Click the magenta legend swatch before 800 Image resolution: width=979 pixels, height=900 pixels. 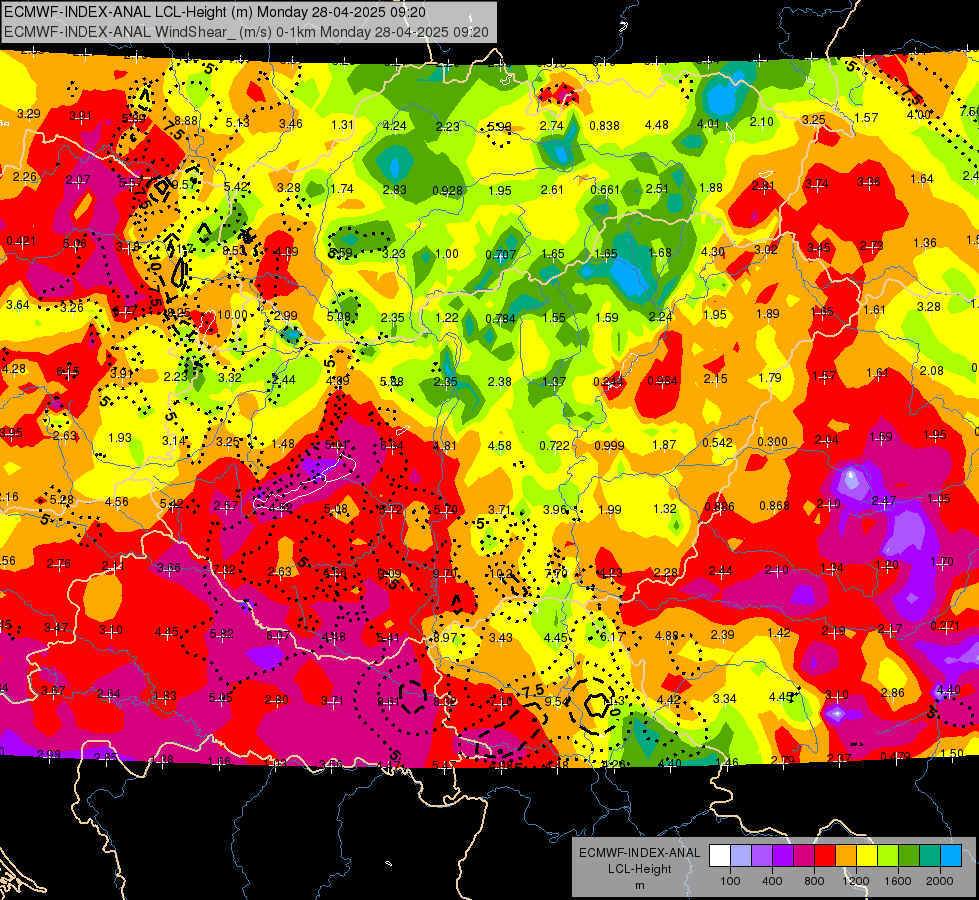click(x=804, y=856)
